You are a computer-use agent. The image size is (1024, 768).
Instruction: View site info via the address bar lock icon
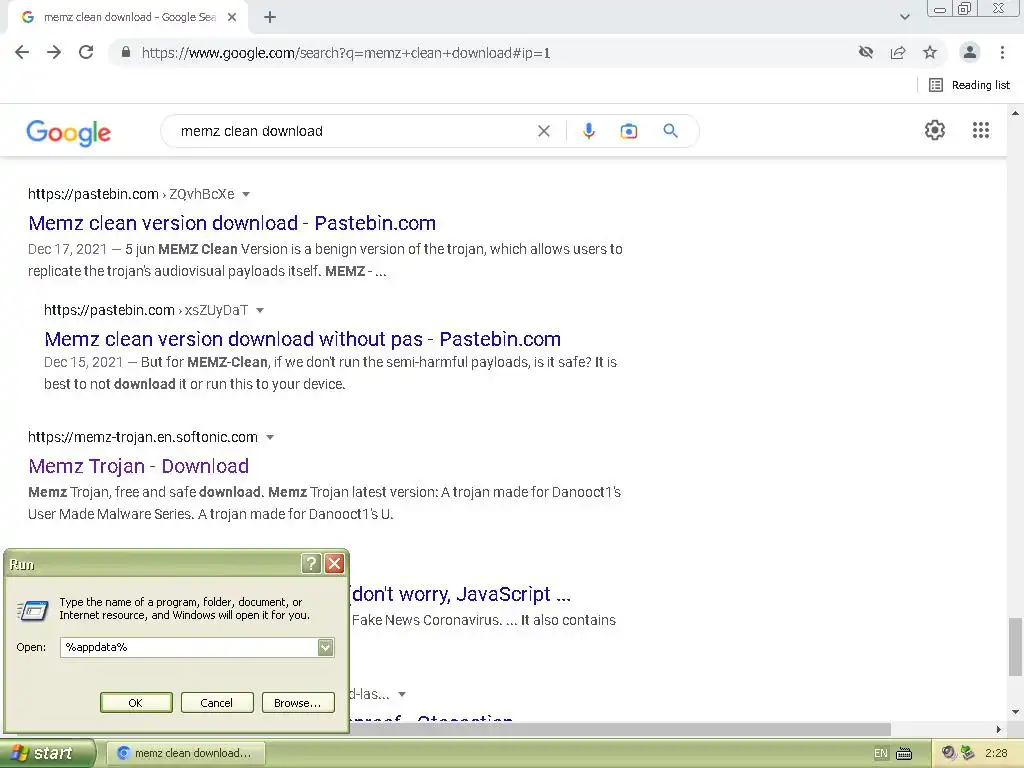(126, 52)
